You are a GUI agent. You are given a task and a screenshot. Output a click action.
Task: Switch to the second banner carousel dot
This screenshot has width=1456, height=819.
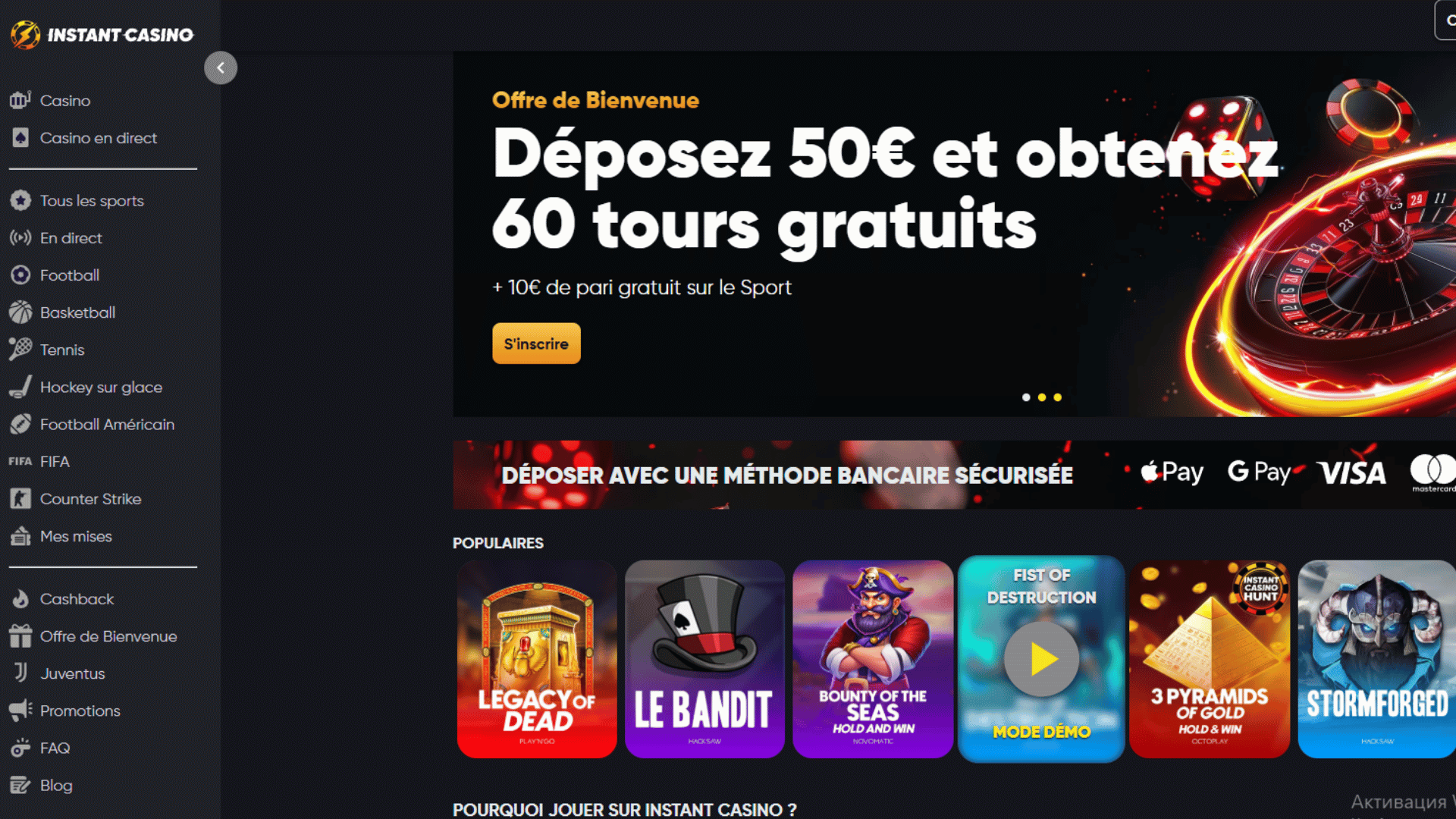click(x=1042, y=397)
